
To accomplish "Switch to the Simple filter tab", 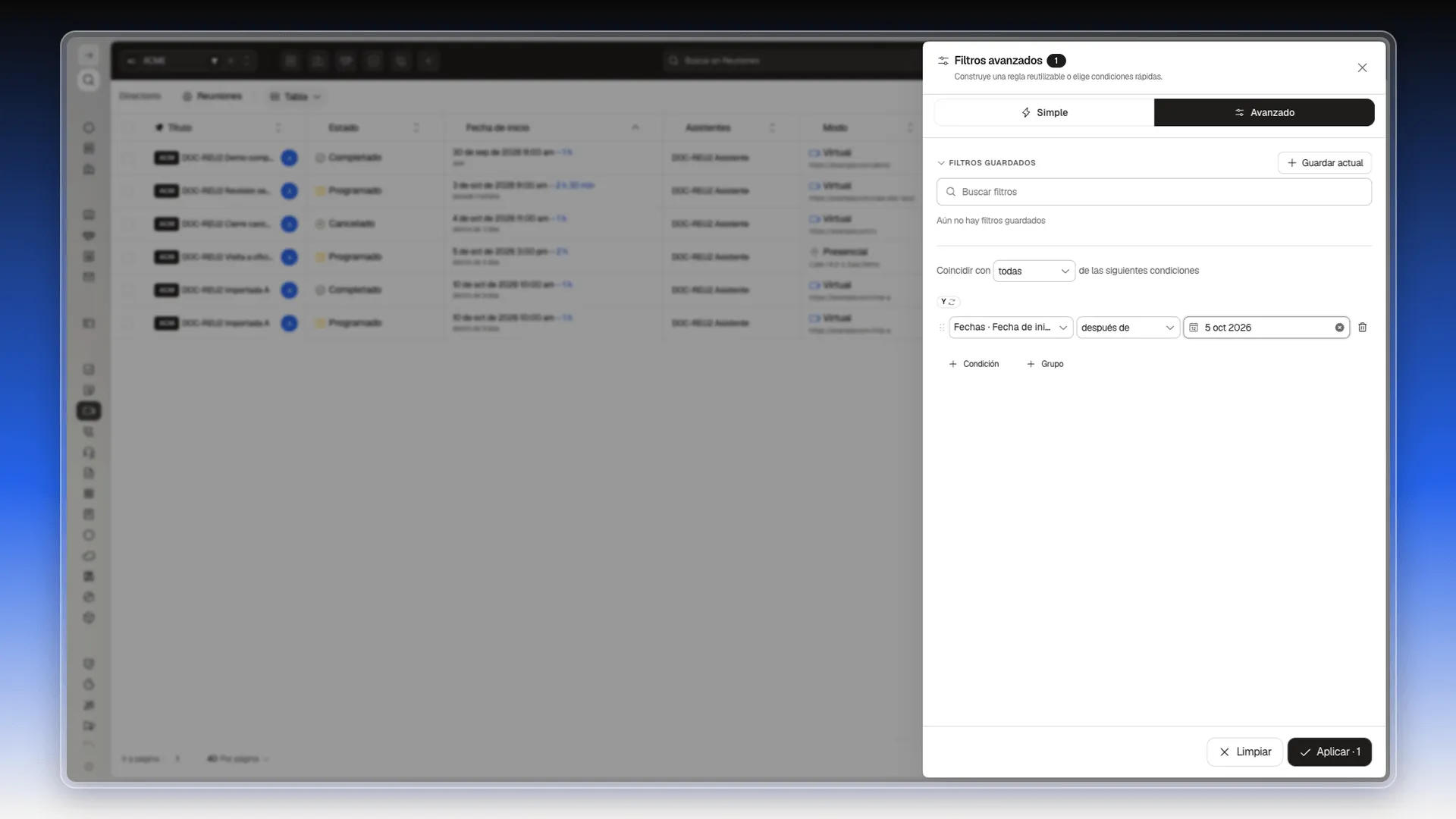I will click(1044, 112).
